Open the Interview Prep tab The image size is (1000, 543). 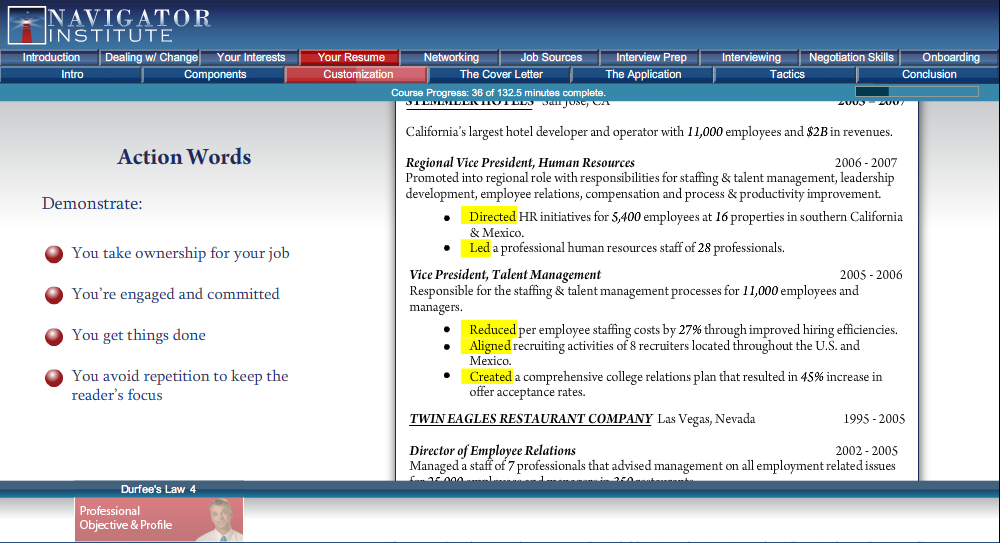coord(651,57)
